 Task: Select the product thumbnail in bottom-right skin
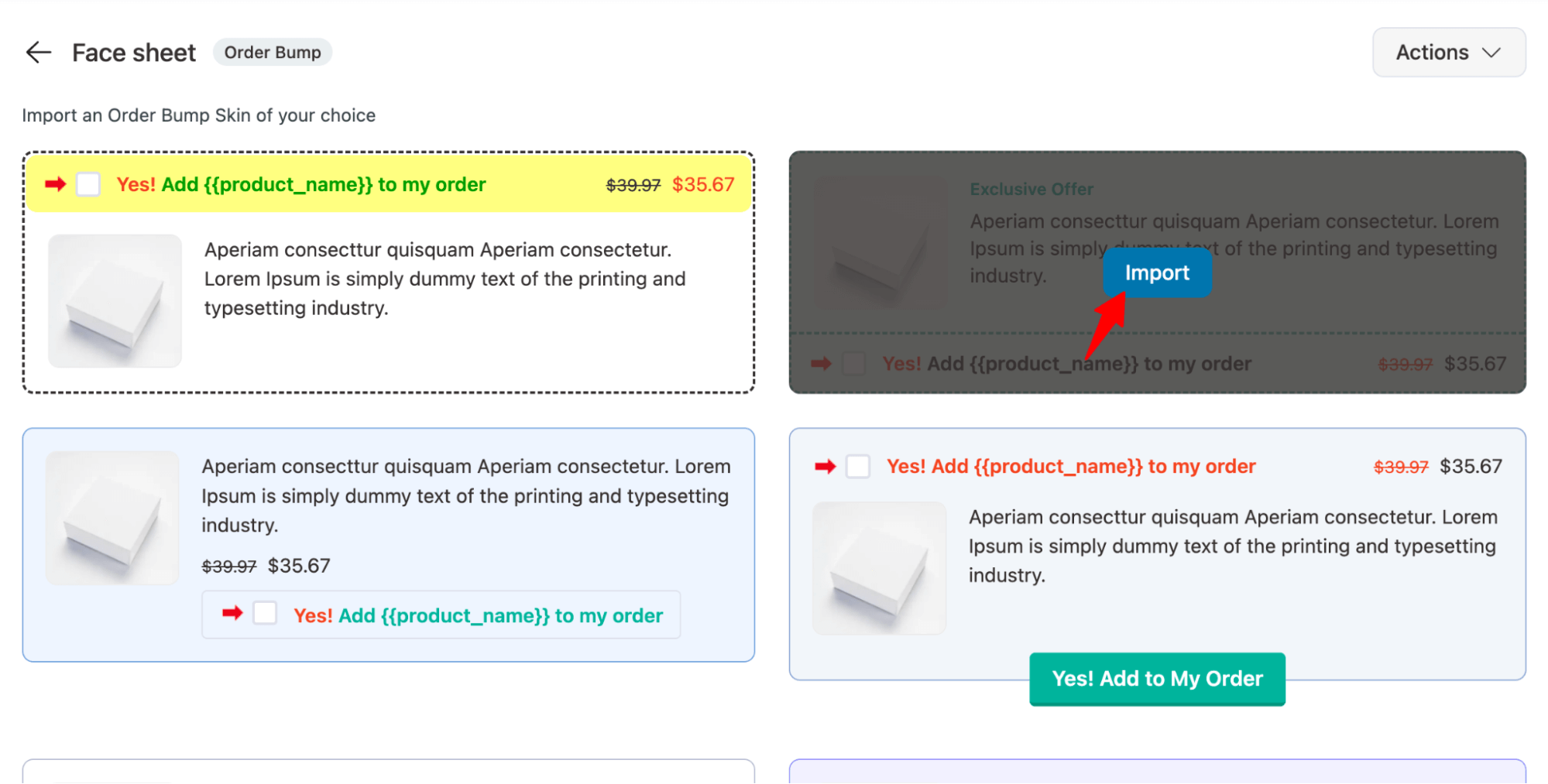[879, 569]
